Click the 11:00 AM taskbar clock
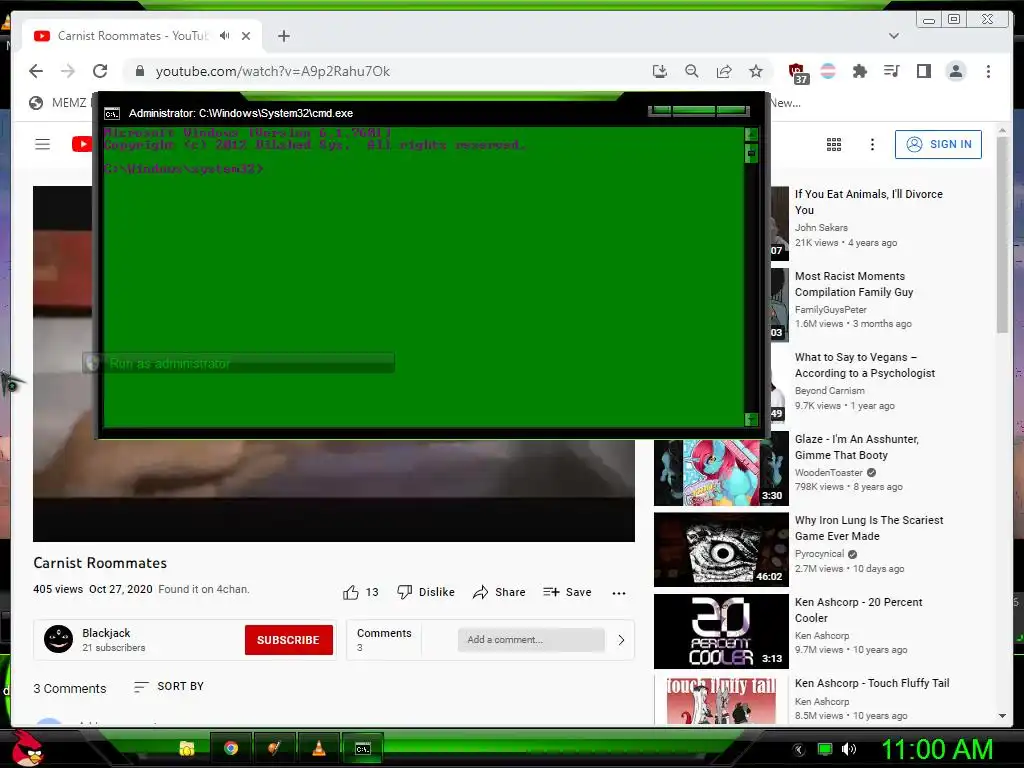This screenshot has width=1024, height=768. [936, 749]
